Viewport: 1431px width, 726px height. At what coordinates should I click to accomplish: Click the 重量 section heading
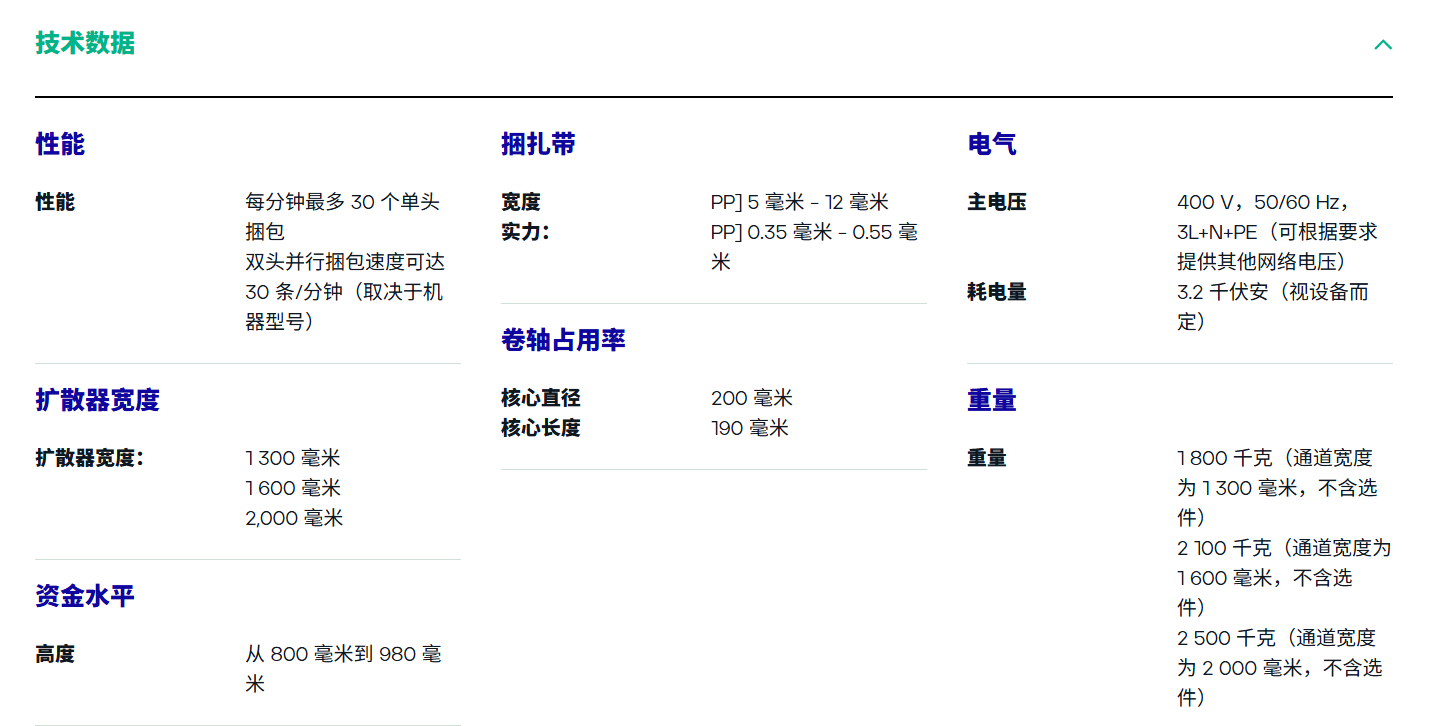(991, 400)
